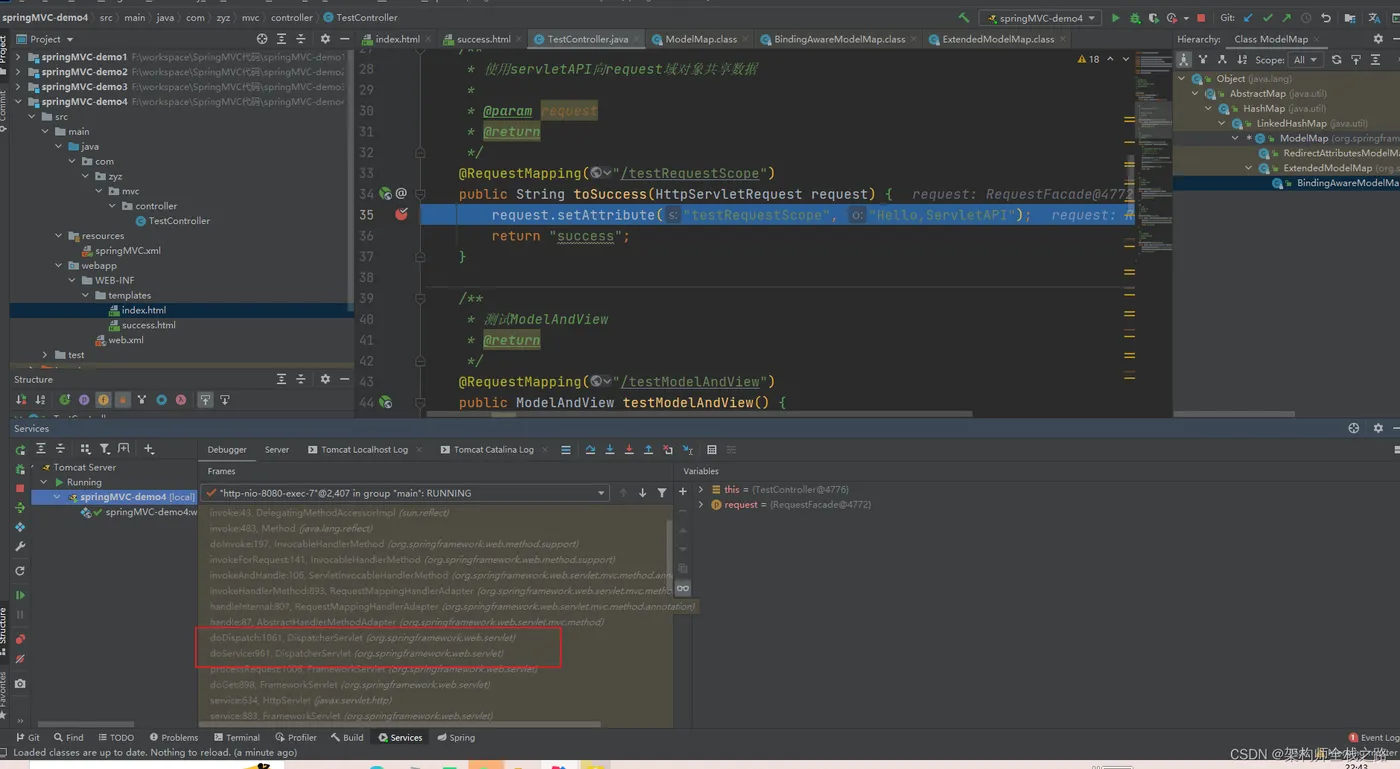Stop the running application with red square
The width and height of the screenshot is (1400, 769).
coord(1201,18)
